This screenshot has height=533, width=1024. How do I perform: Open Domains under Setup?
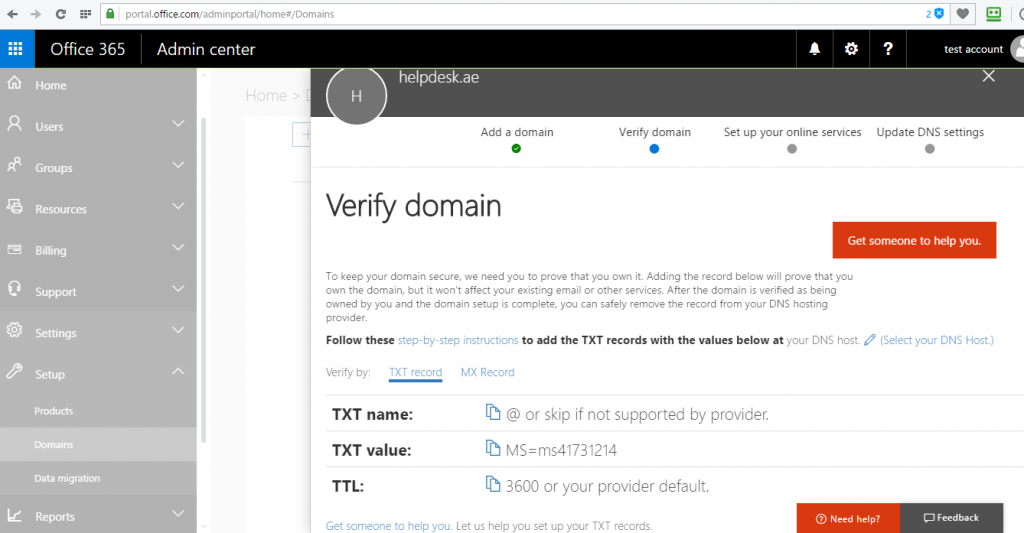(54, 444)
